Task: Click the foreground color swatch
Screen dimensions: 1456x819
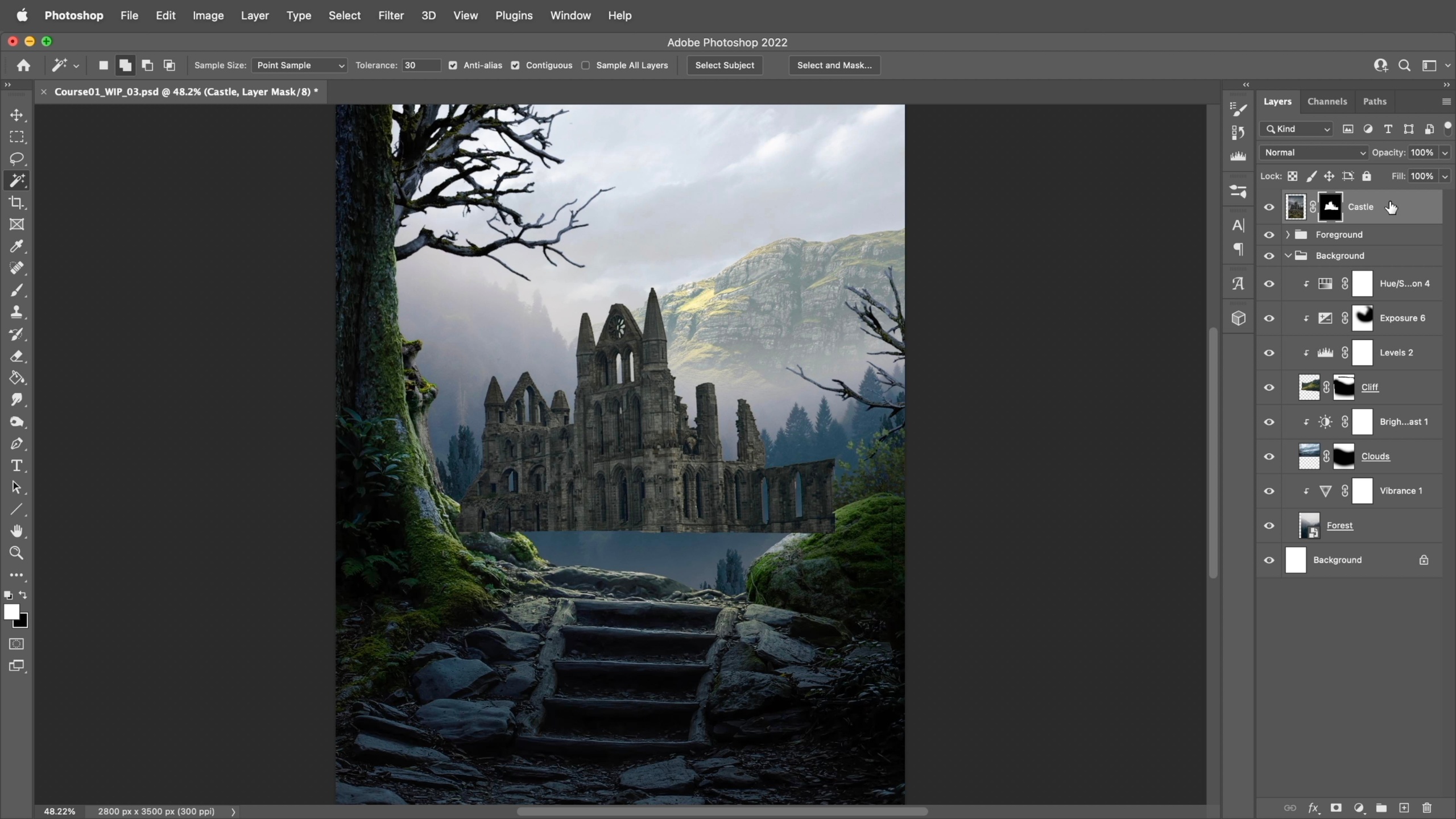Action: pyautogui.click(x=11, y=612)
